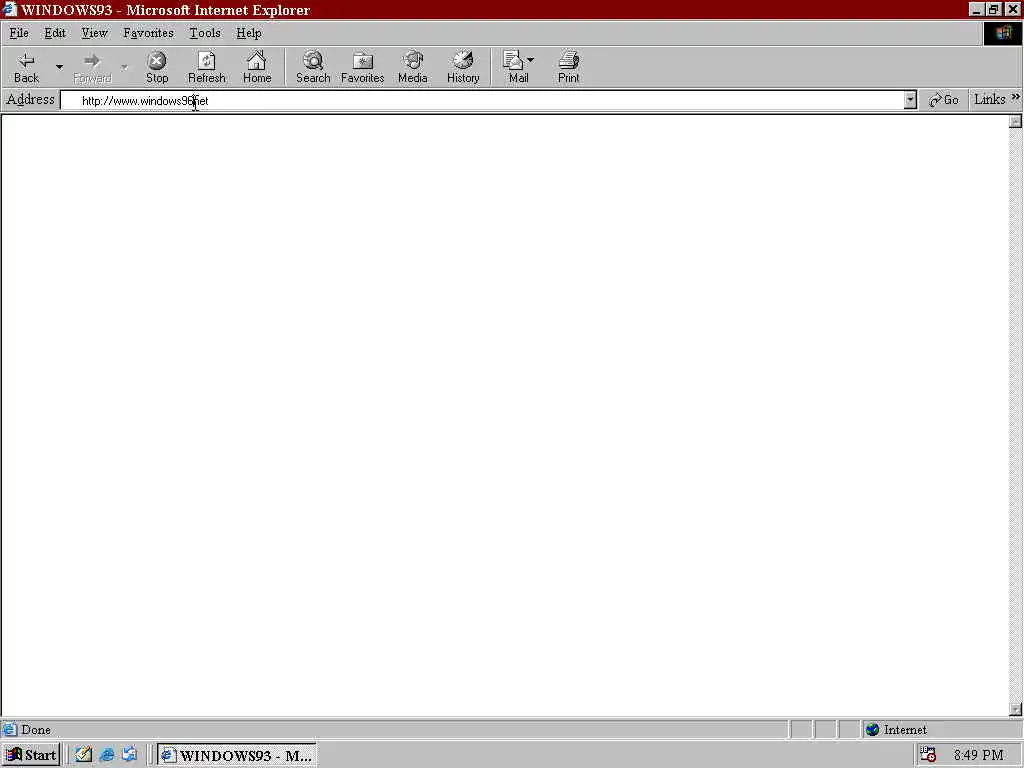The width and height of the screenshot is (1024, 768).
Task: Launch Outlook Express from Quick Launch
Action: coord(129,755)
